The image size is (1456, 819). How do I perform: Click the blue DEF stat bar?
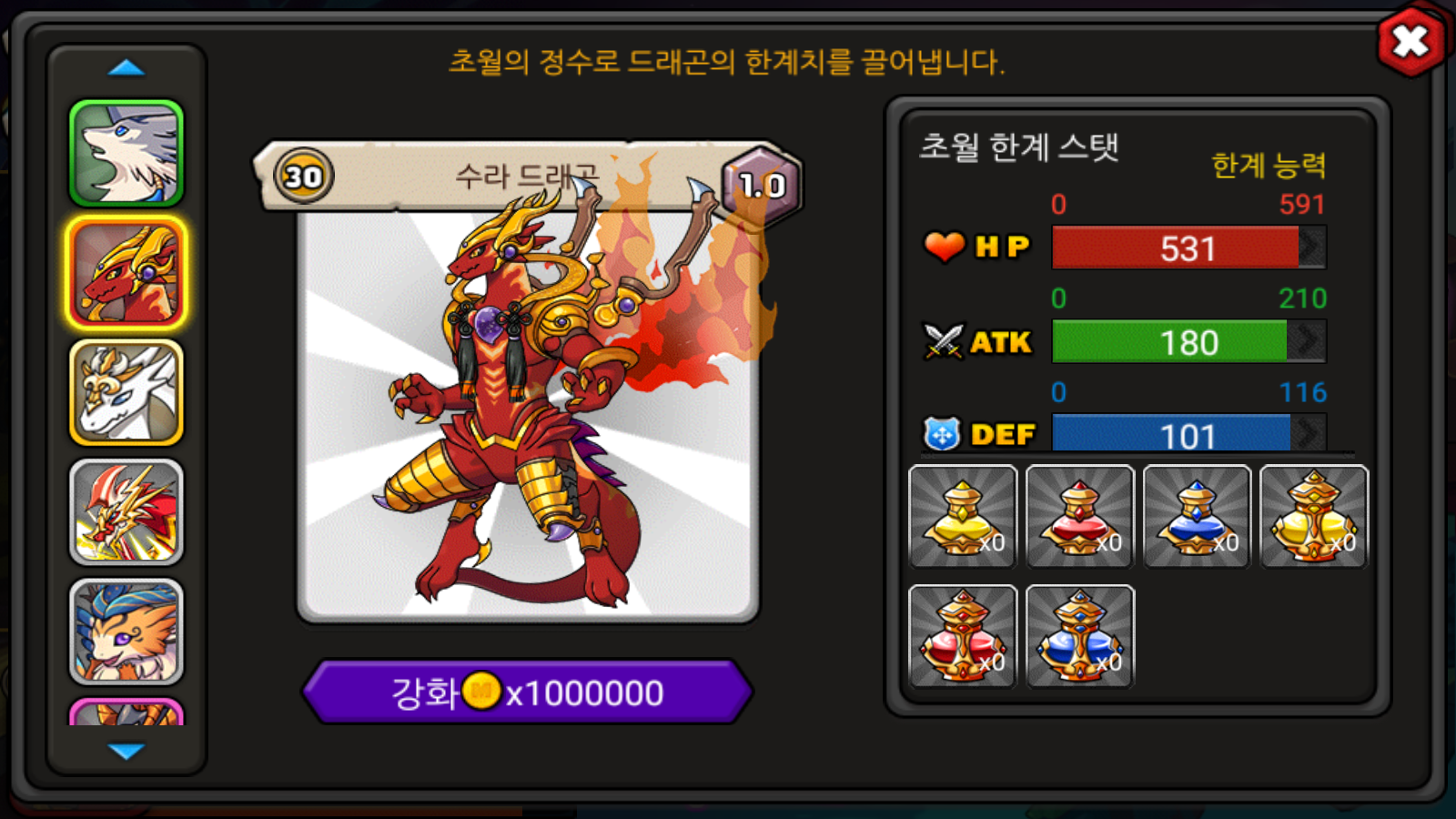click(x=1188, y=433)
